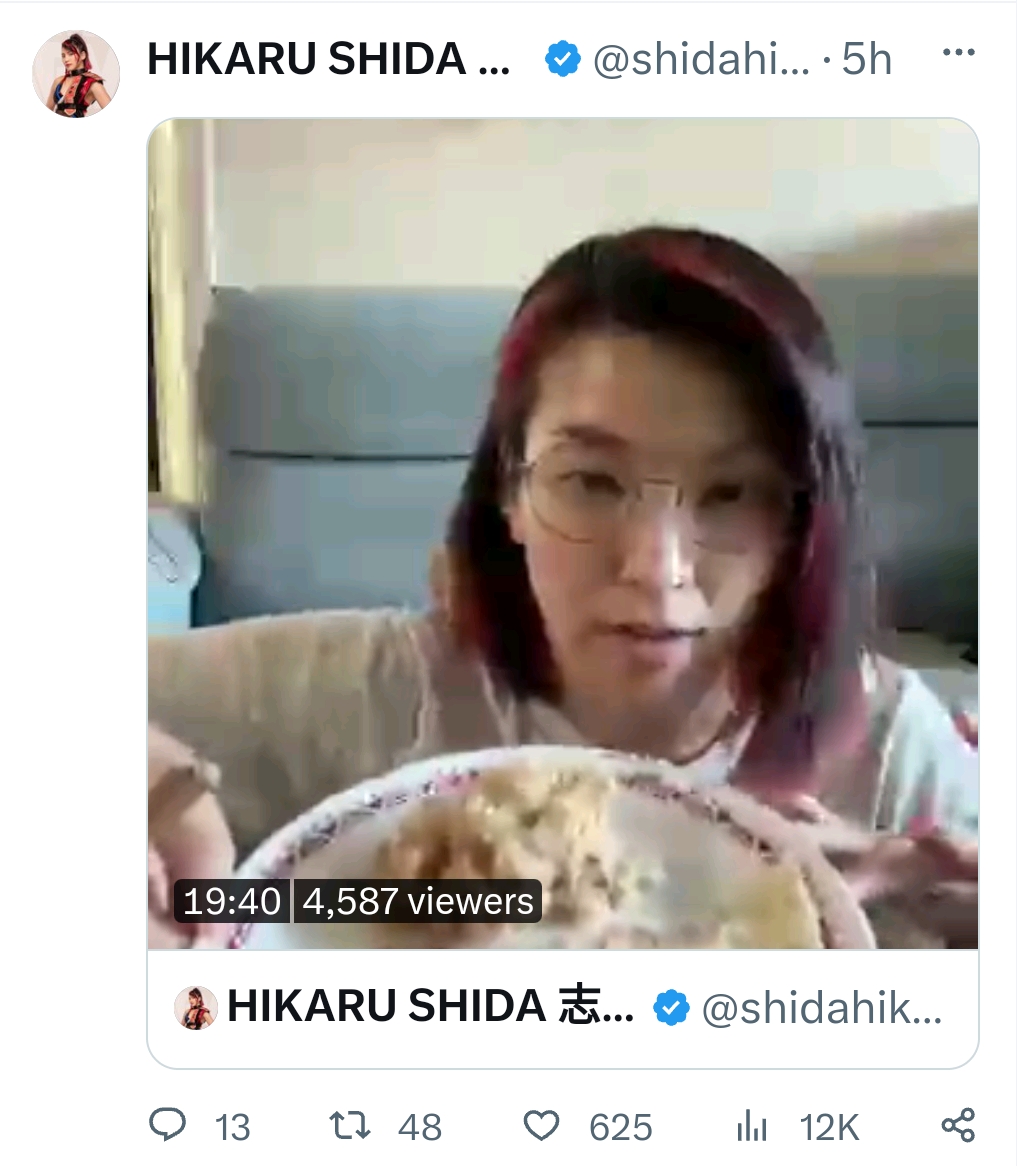Click the 4,587 viewers label
The width and height of the screenshot is (1017, 1166).
[x=418, y=901]
